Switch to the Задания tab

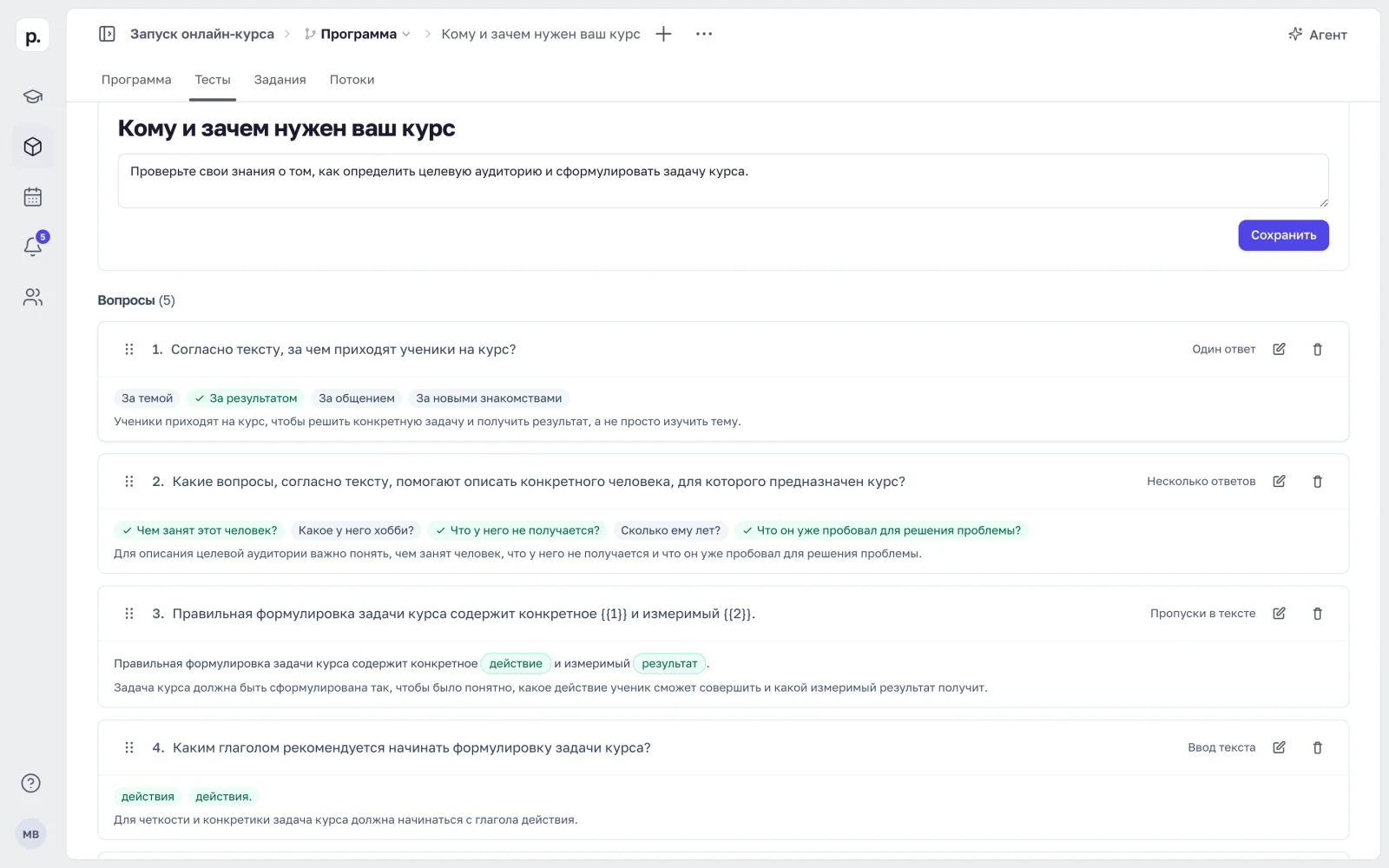[280, 80]
